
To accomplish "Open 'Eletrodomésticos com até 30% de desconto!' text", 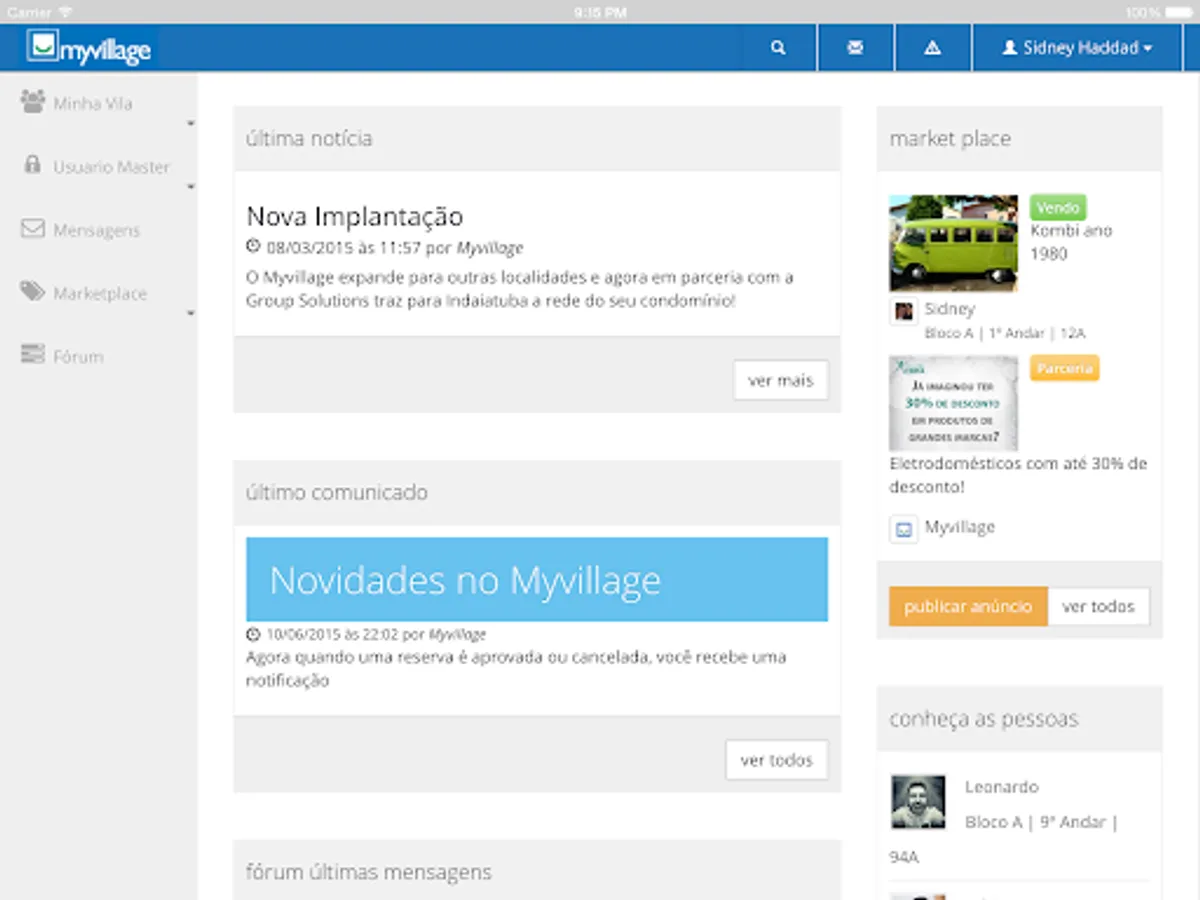I will 1018,475.
